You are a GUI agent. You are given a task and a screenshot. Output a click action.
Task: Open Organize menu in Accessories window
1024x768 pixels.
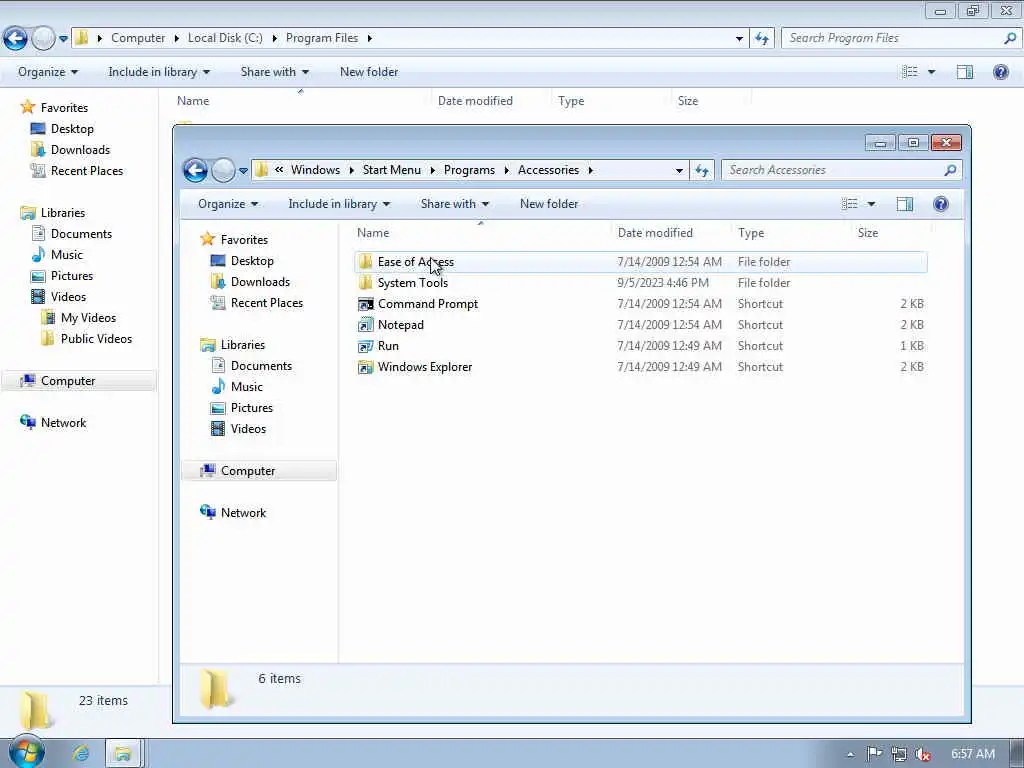(x=228, y=204)
